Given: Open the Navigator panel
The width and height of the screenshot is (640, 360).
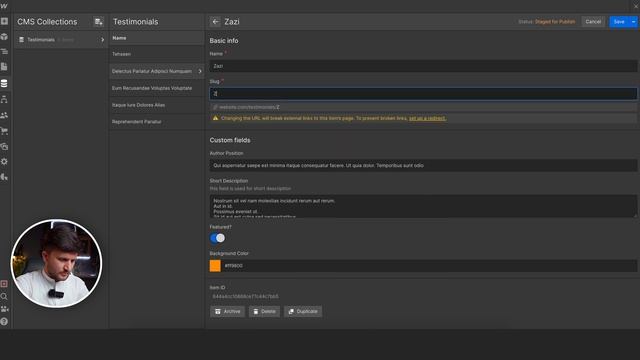Looking at the screenshot, I should 4,51.
